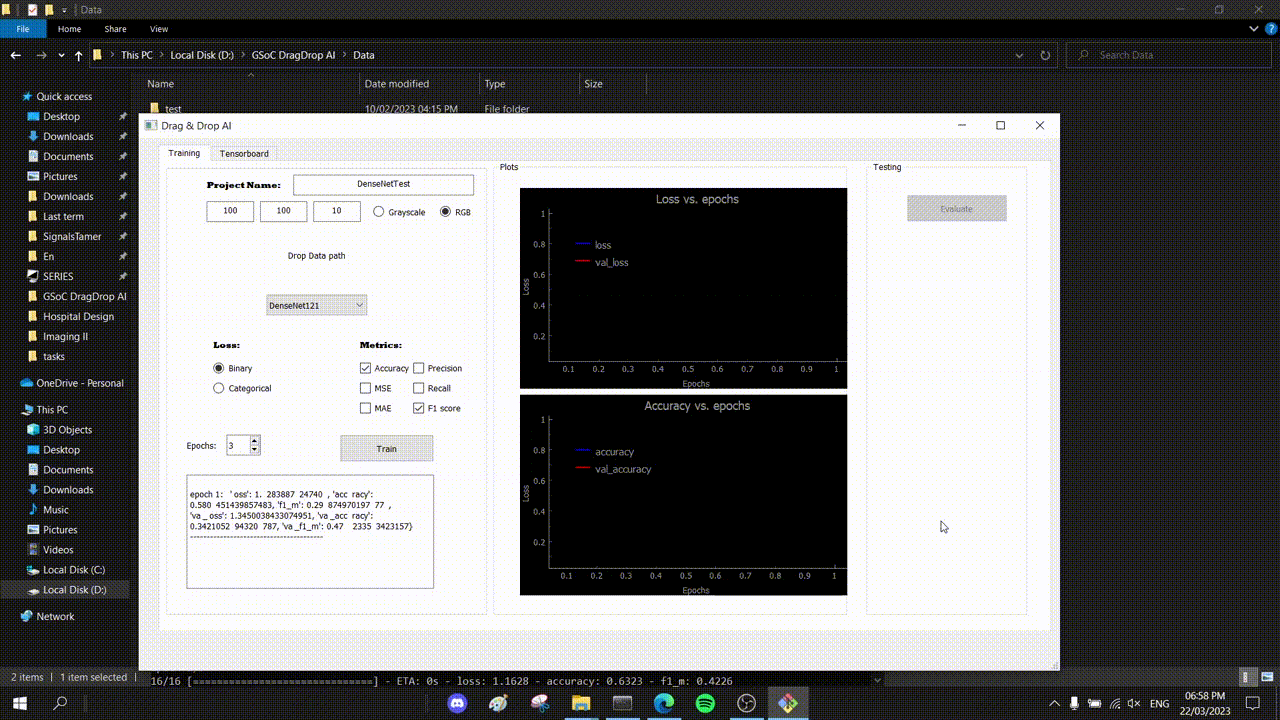Increase Epochs with the up stepper arrow
The height and width of the screenshot is (720, 1280).
point(255,440)
